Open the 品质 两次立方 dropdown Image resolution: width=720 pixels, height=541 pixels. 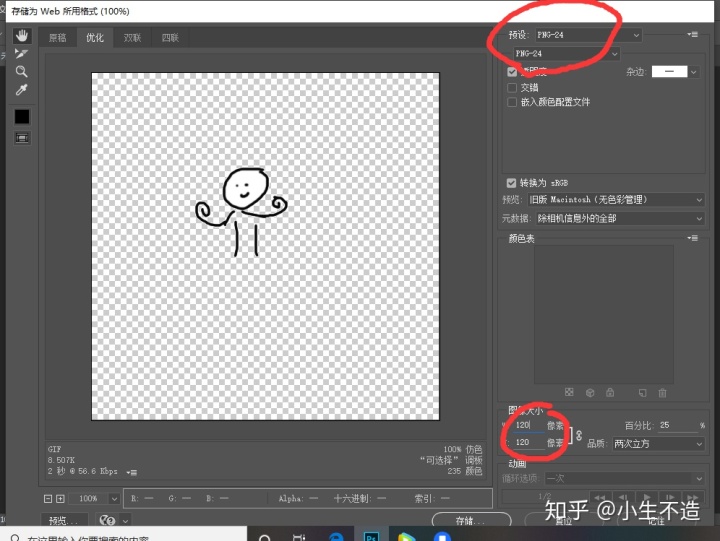[658, 444]
